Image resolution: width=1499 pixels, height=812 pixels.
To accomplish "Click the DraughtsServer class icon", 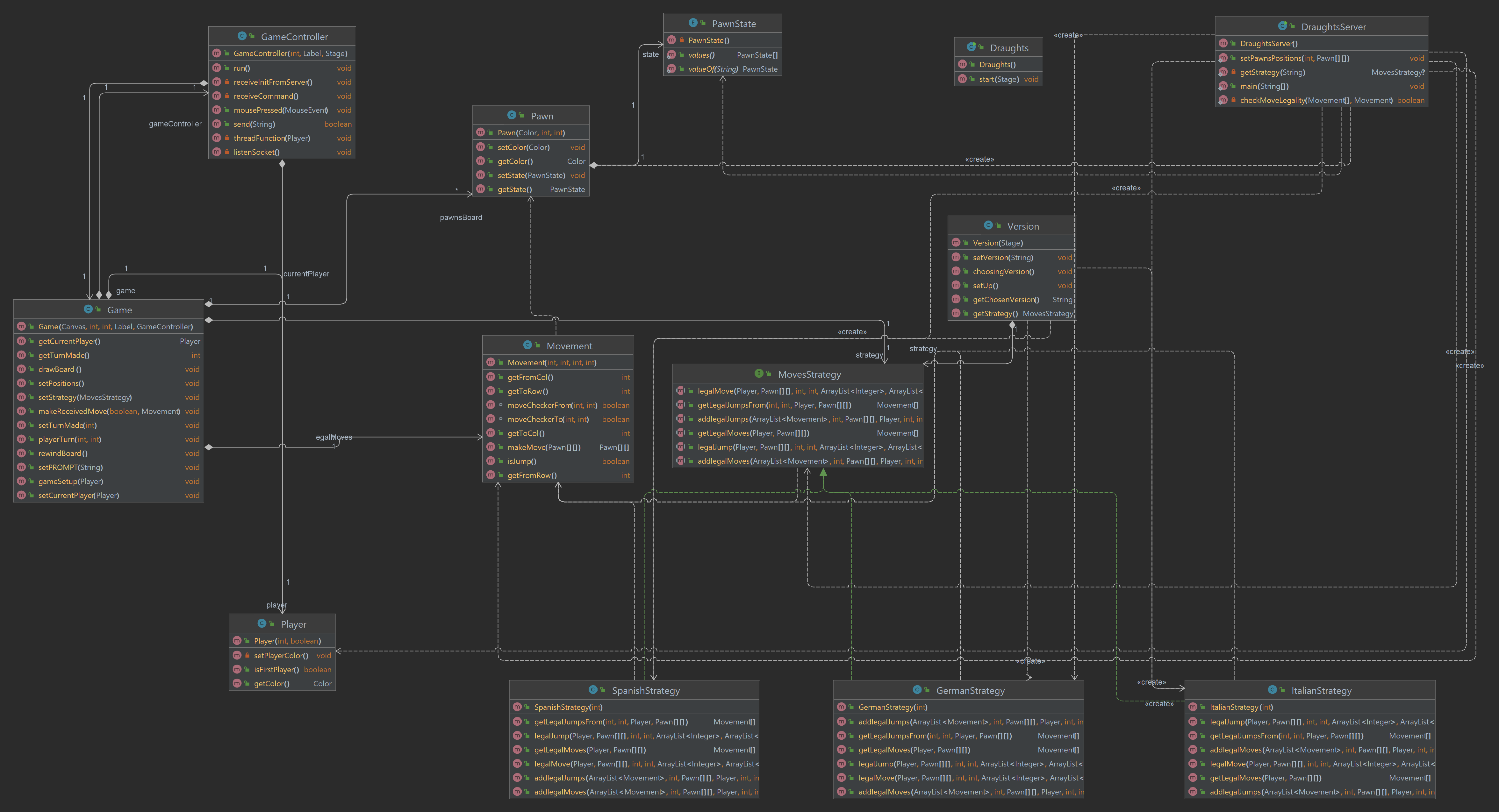I will click(x=1282, y=26).
